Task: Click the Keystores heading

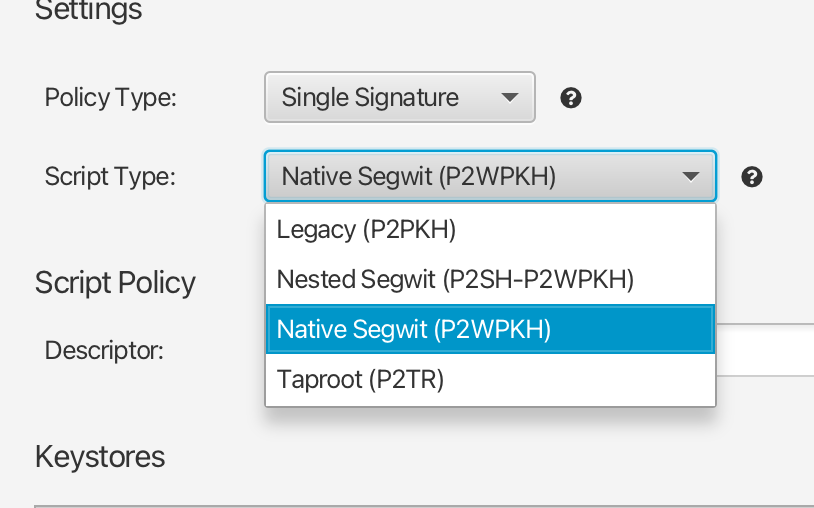Action: [100, 457]
